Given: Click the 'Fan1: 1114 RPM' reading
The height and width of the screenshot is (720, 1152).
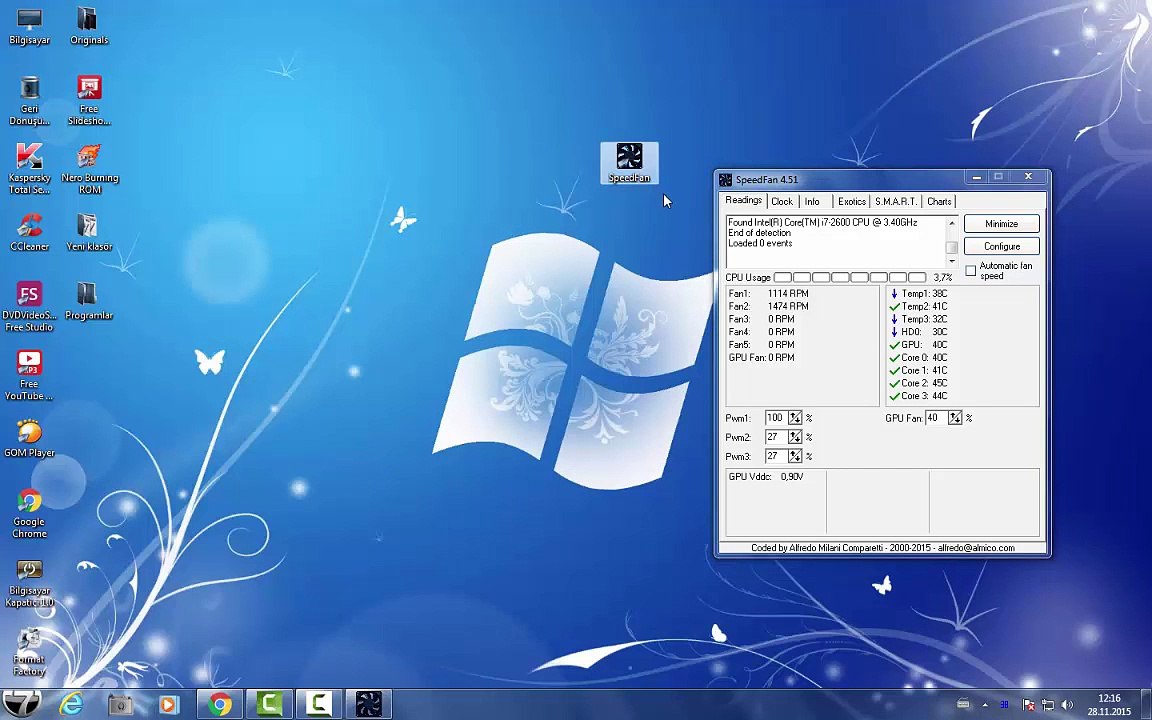Looking at the screenshot, I should click(x=768, y=294).
